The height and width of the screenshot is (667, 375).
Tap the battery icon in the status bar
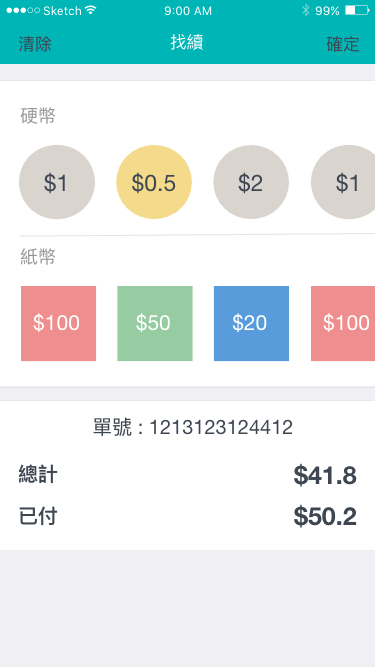(357, 10)
